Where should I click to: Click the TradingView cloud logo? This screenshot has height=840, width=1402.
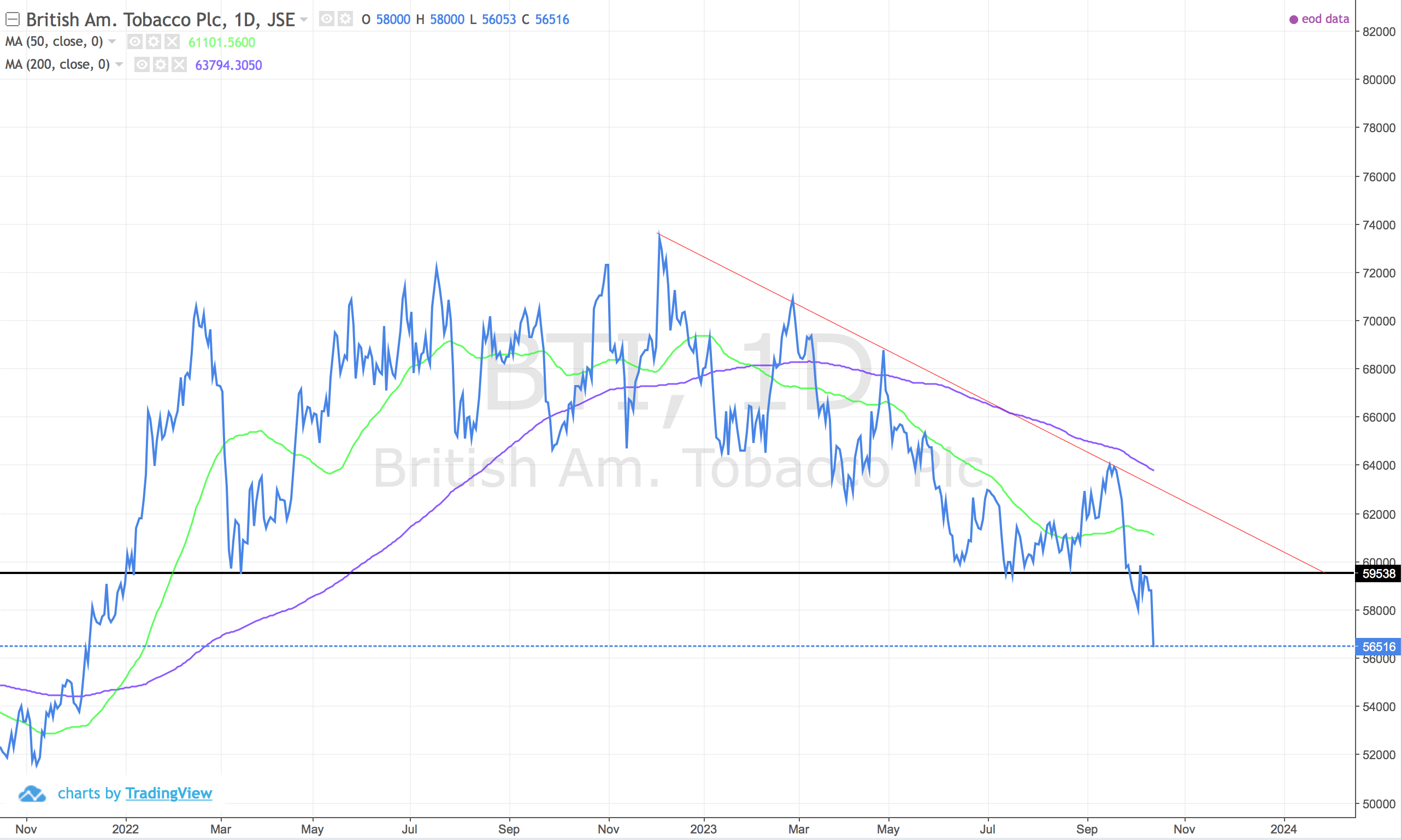32,794
